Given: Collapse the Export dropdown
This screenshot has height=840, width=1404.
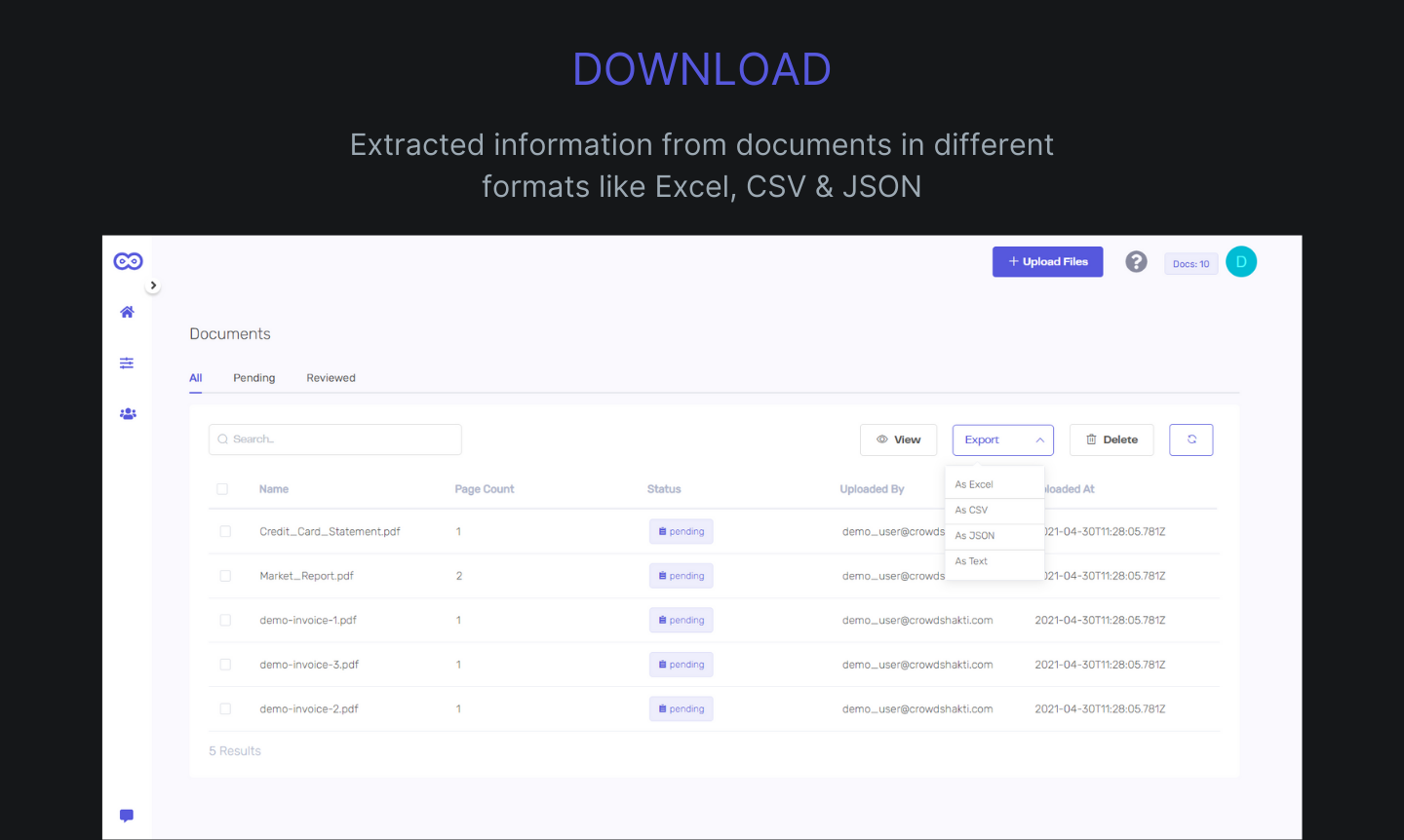Looking at the screenshot, I should (x=1003, y=439).
